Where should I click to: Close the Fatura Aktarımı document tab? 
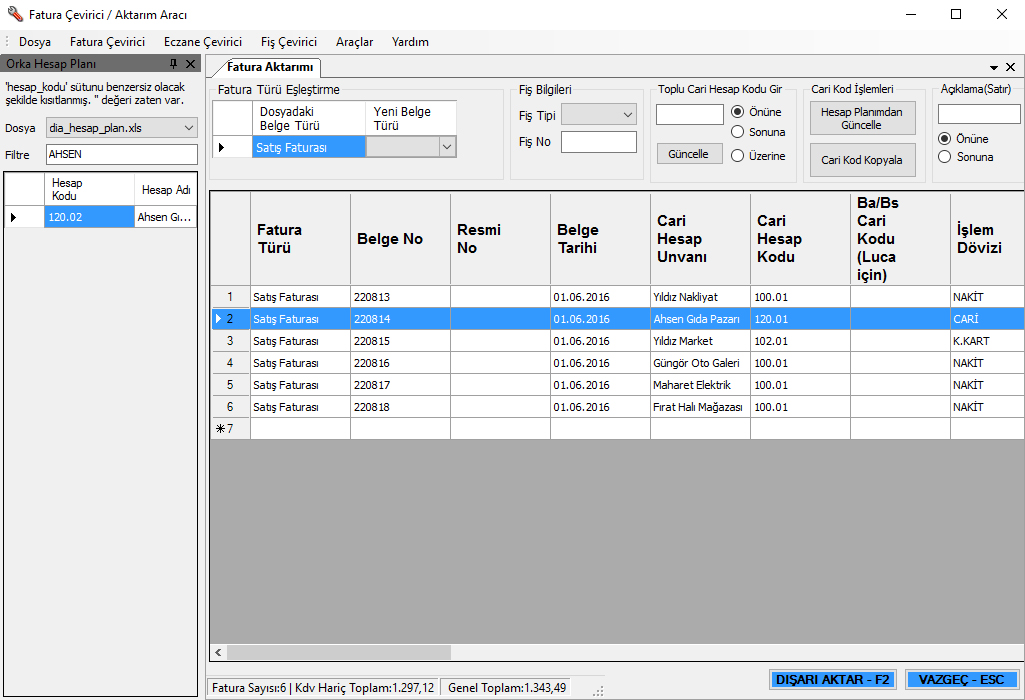(1011, 67)
